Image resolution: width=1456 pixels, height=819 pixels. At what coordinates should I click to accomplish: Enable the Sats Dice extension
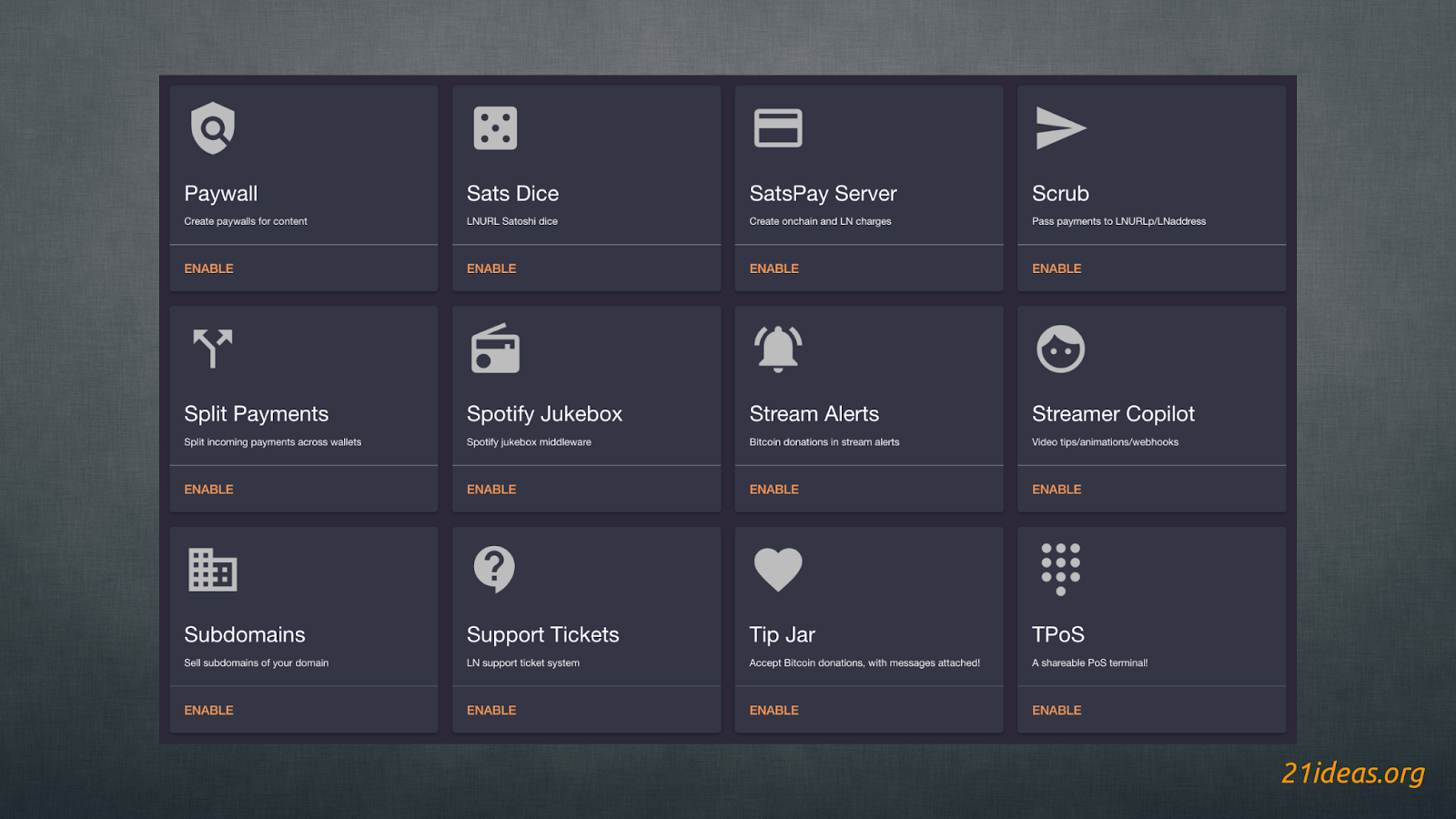tap(491, 268)
